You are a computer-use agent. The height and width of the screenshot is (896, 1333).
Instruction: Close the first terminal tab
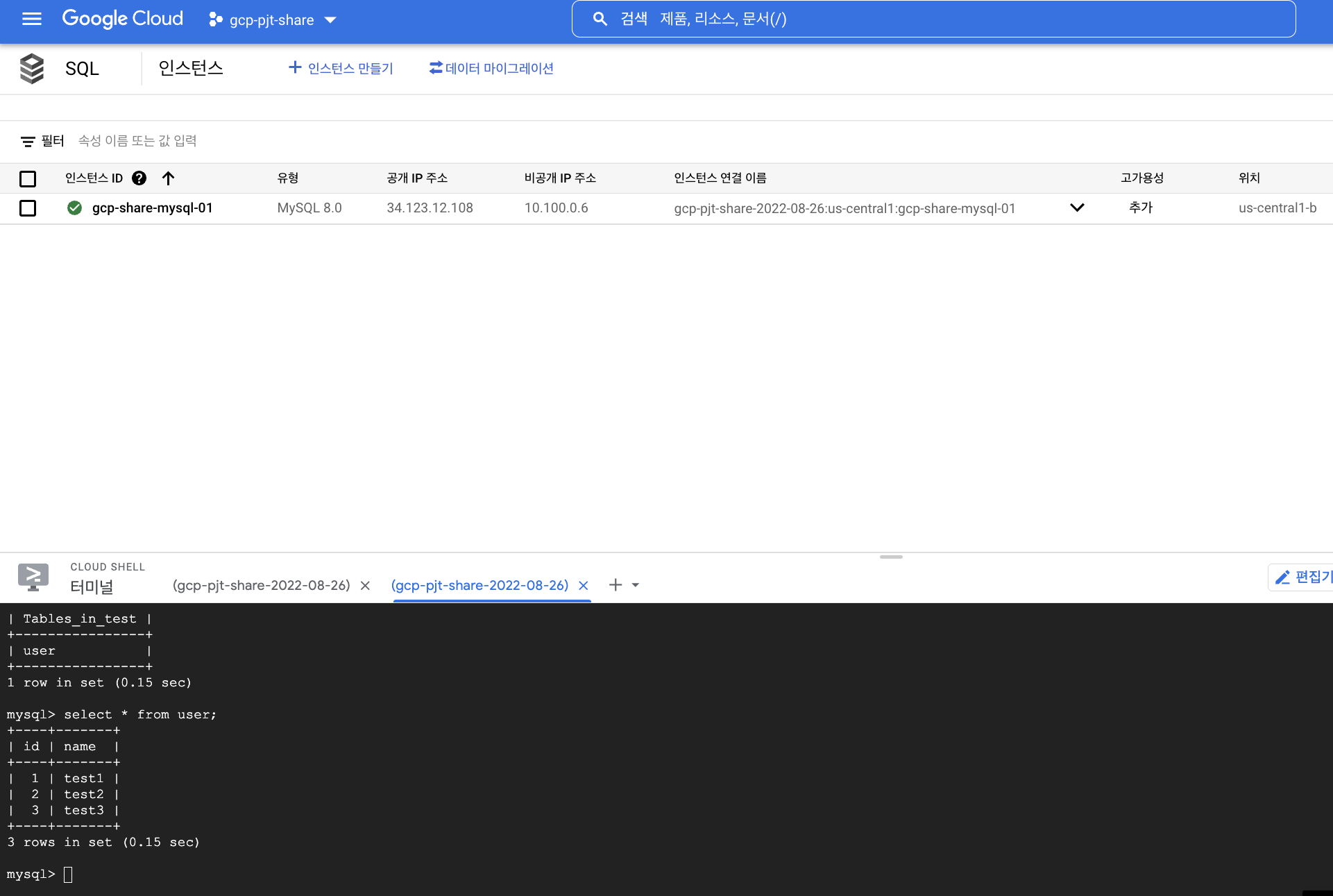pyautogui.click(x=365, y=586)
